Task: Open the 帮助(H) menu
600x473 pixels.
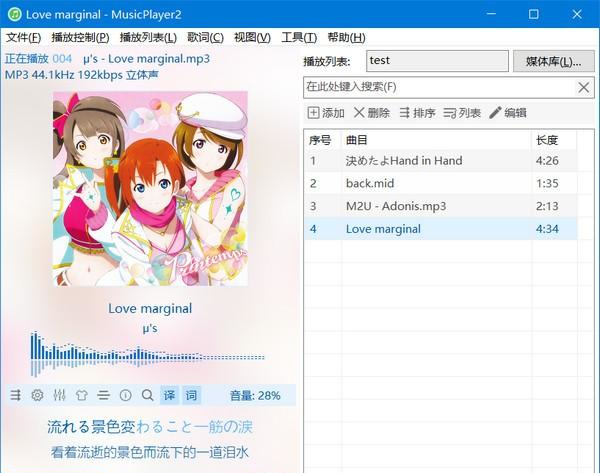Action: click(346, 38)
